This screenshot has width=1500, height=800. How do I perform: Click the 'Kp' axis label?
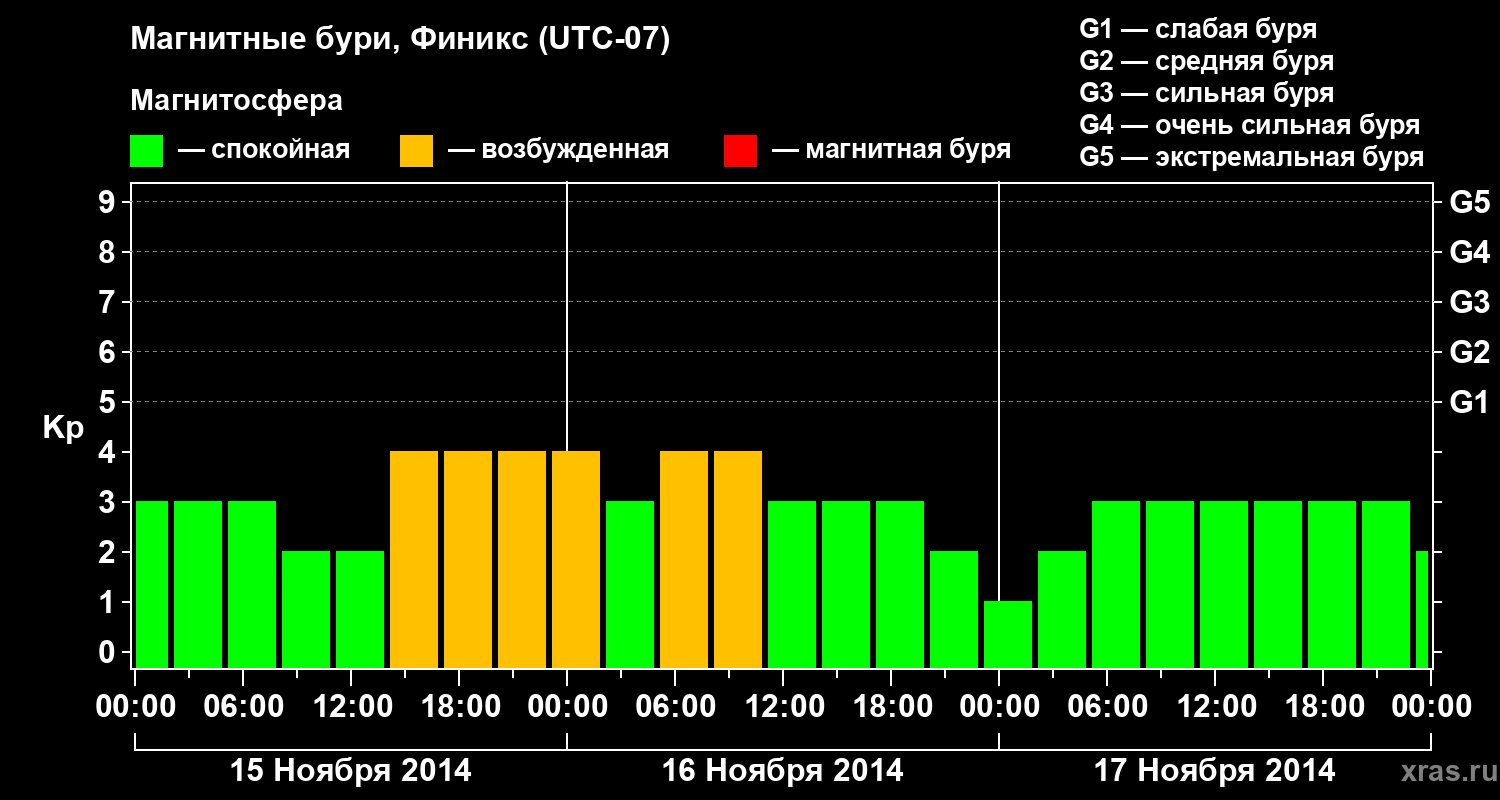[63, 429]
